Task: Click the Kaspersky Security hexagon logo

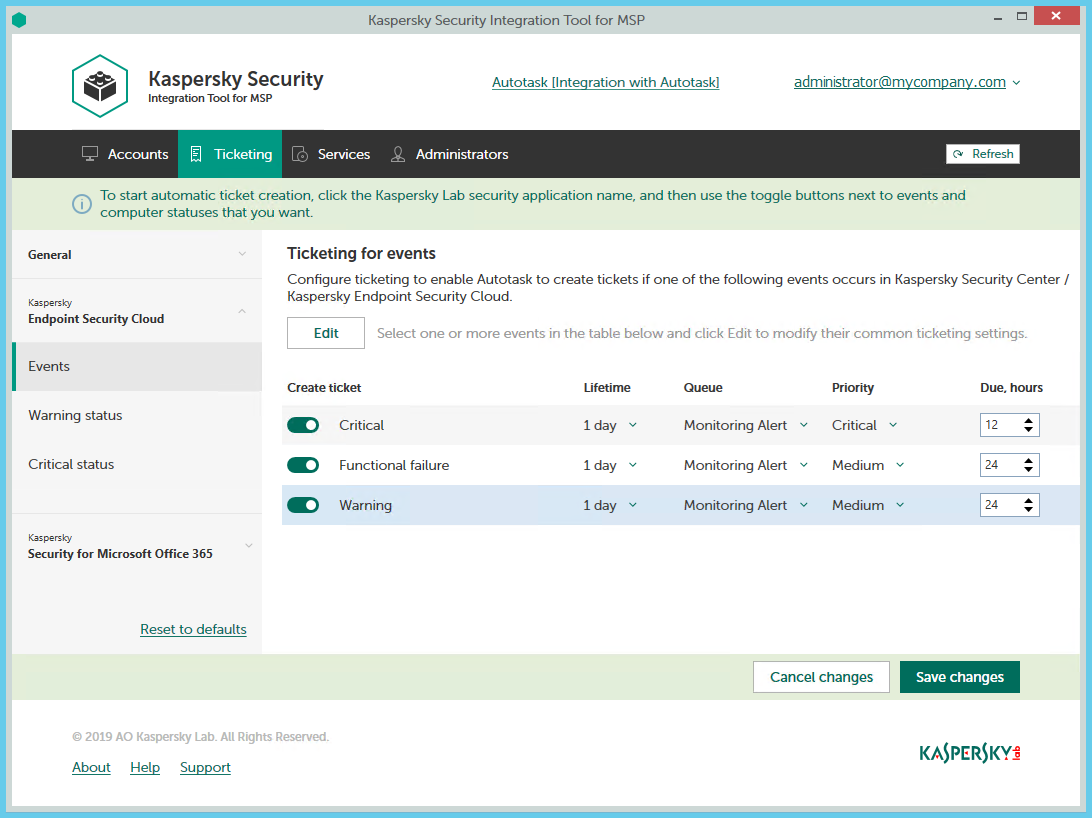Action: [x=100, y=86]
